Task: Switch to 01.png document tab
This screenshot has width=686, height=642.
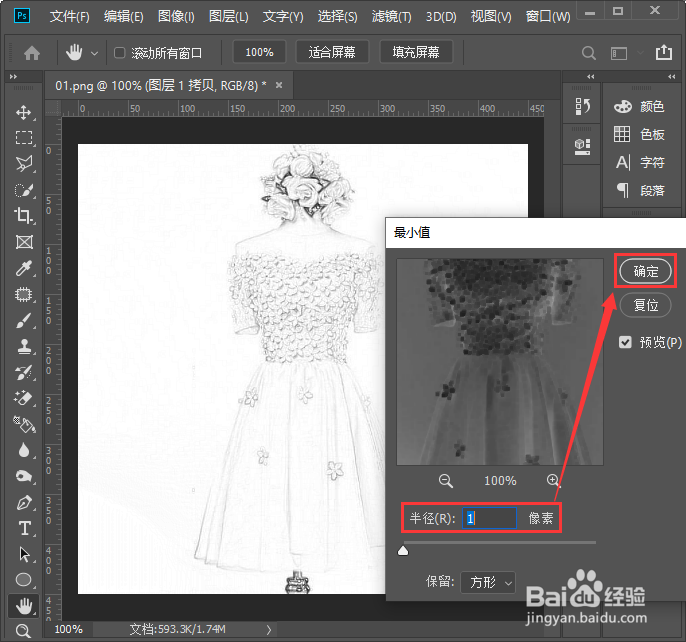Action: [x=161, y=85]
